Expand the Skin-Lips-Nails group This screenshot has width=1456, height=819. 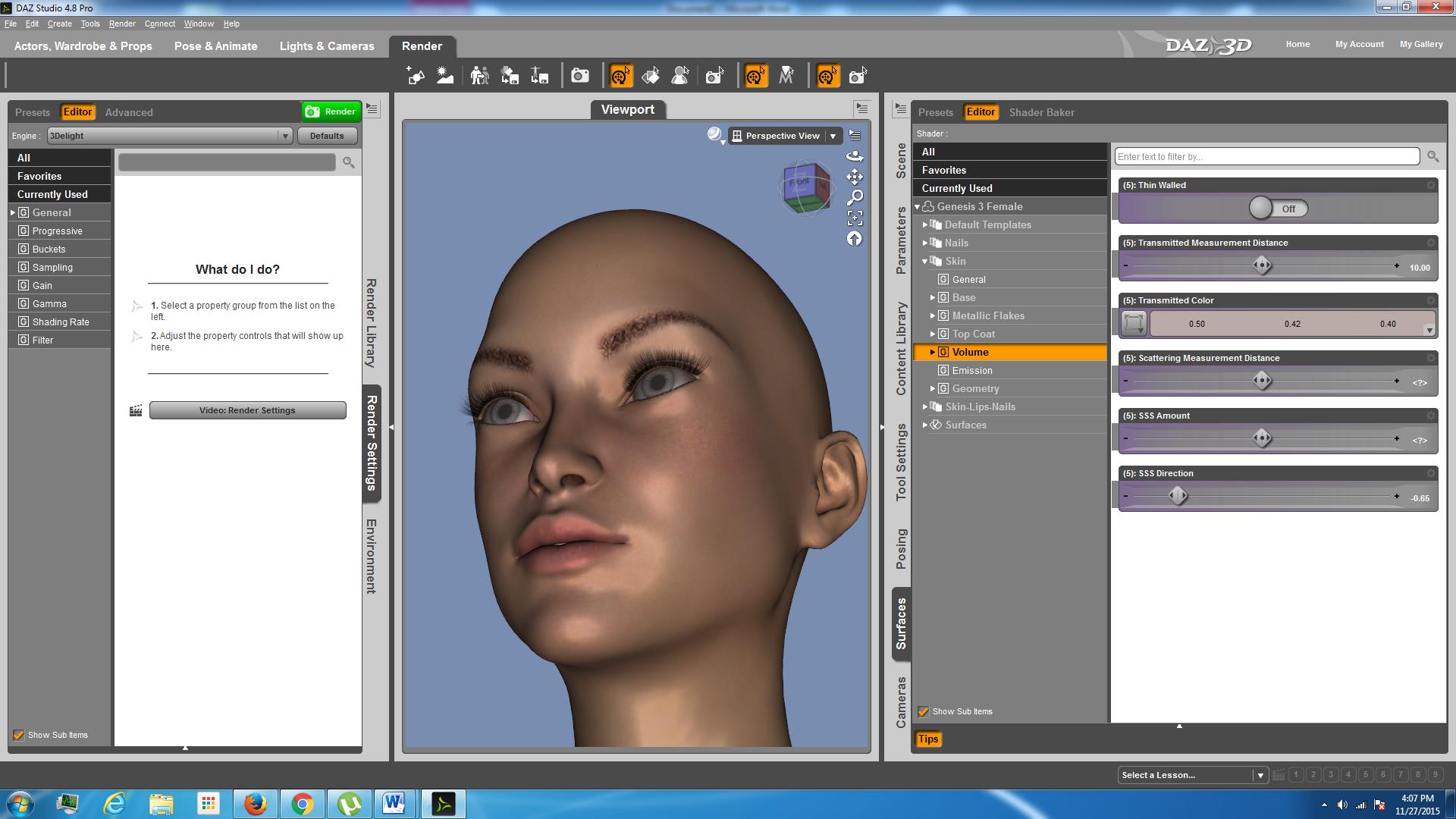(x=925, y=407)
